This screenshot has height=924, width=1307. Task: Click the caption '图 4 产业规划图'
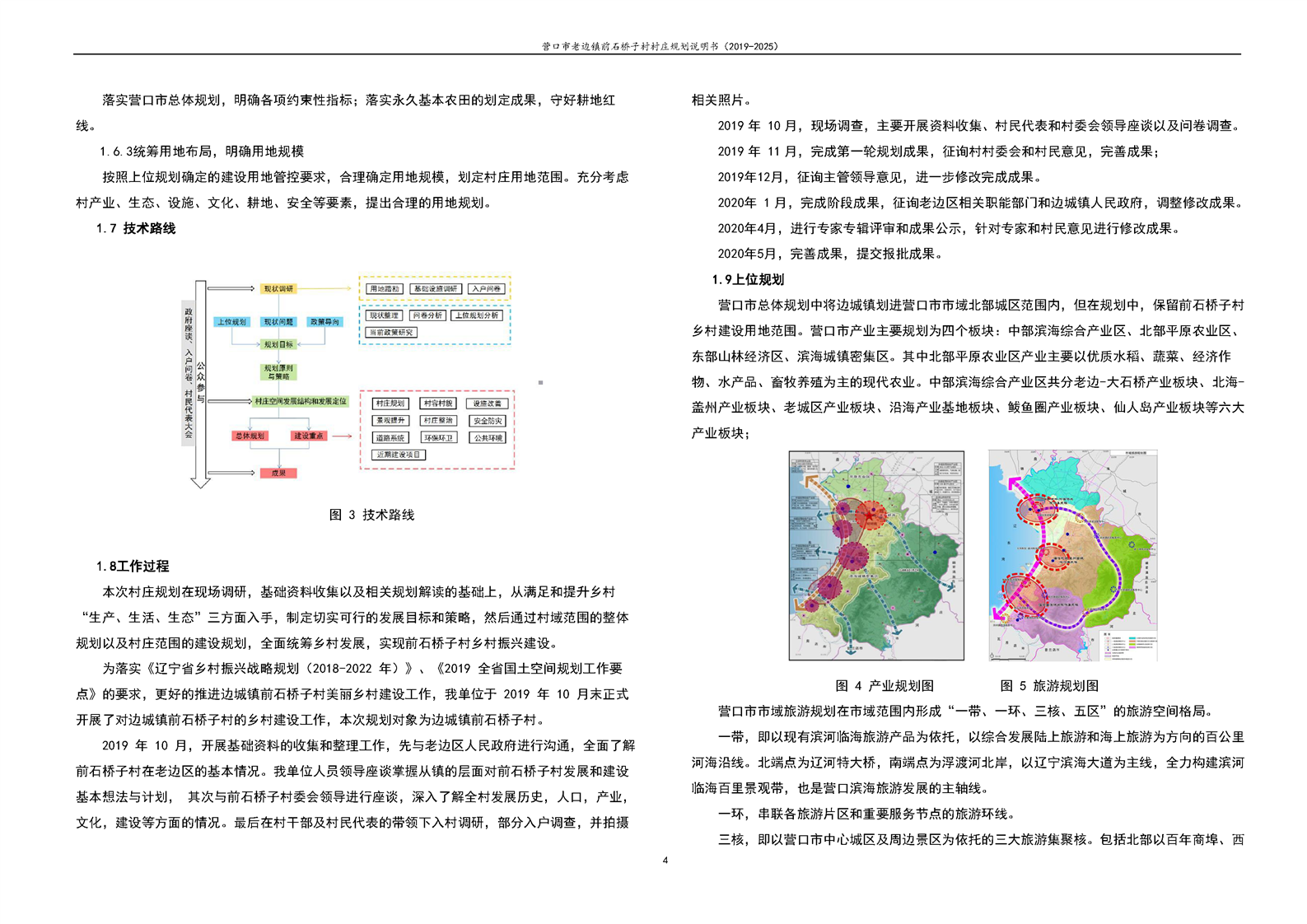pos(885,685)
